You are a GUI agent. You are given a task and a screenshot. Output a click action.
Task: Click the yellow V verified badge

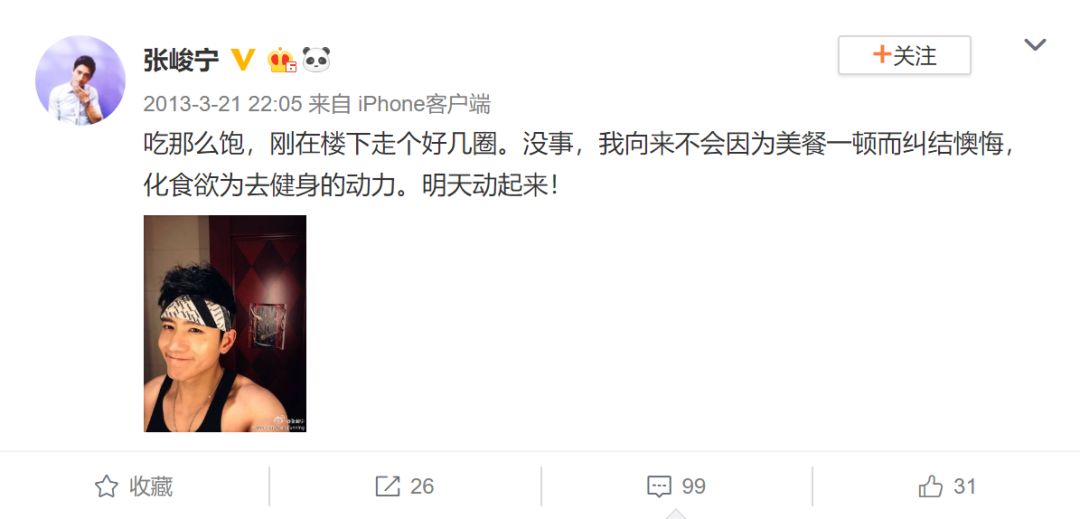click(x=242, y=60)
